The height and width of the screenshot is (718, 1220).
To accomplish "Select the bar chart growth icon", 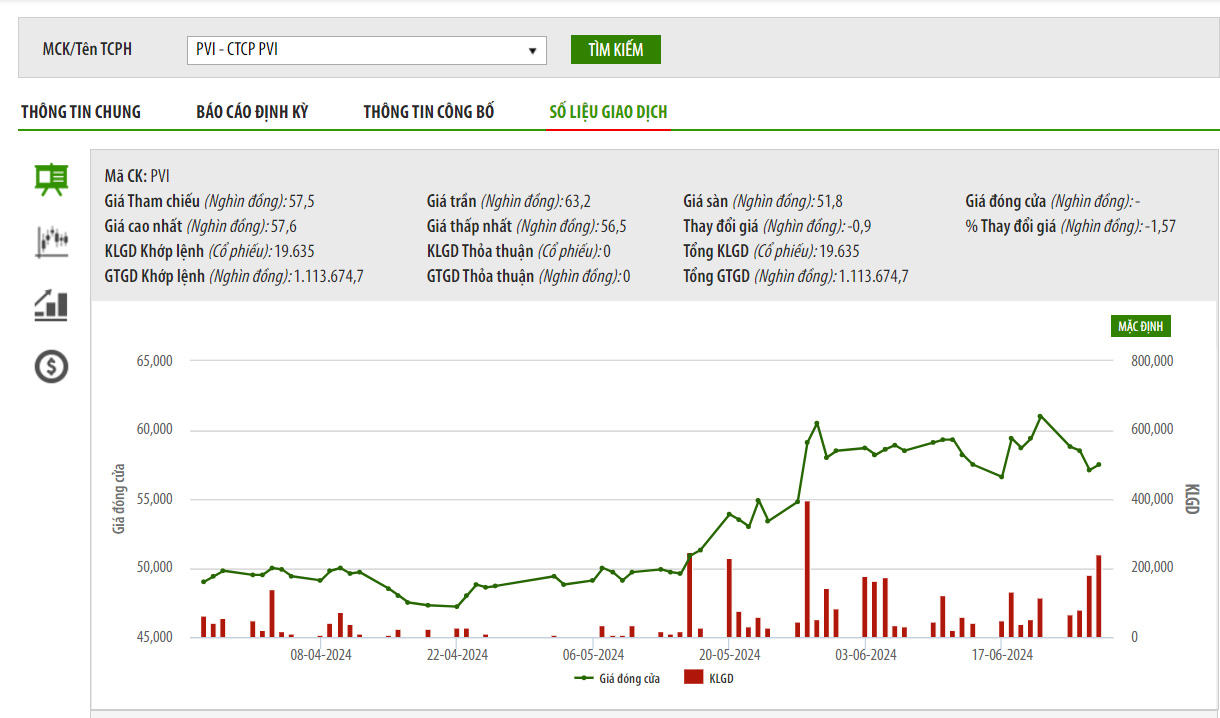I will pyautogui.click(x=51, y=304).
